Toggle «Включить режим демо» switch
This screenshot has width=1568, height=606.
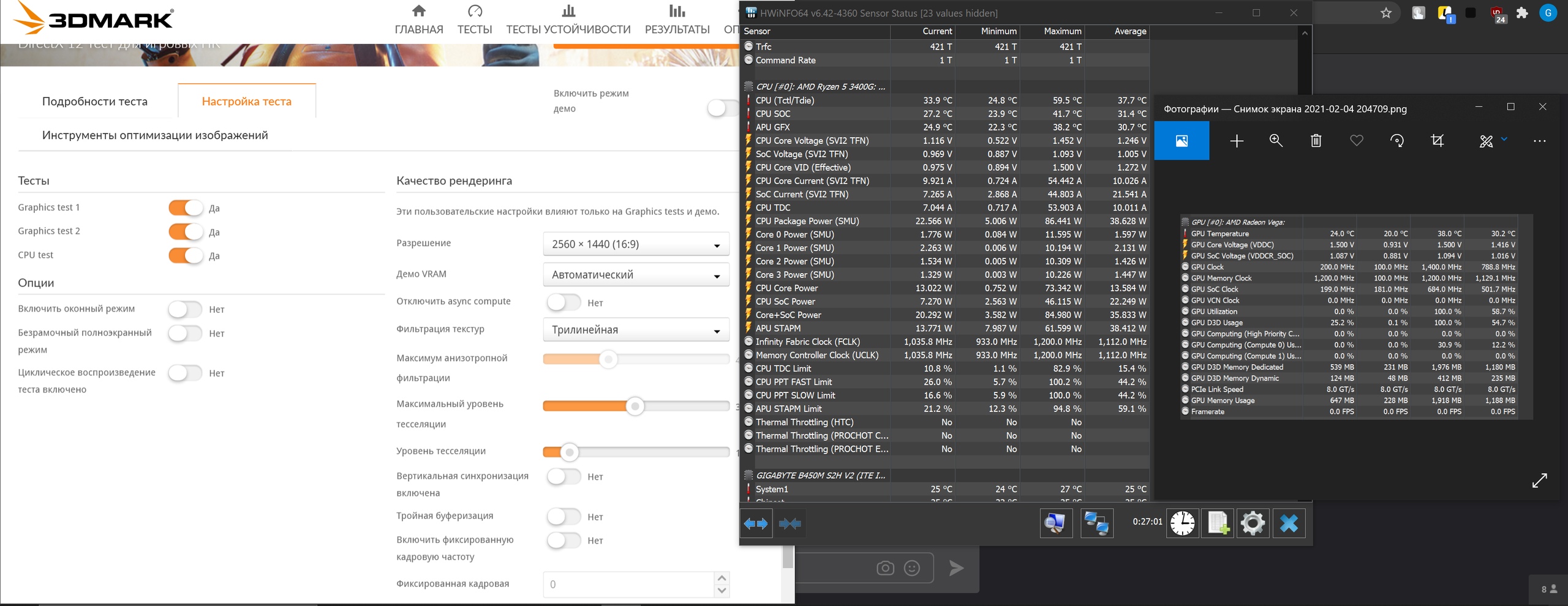723,108
